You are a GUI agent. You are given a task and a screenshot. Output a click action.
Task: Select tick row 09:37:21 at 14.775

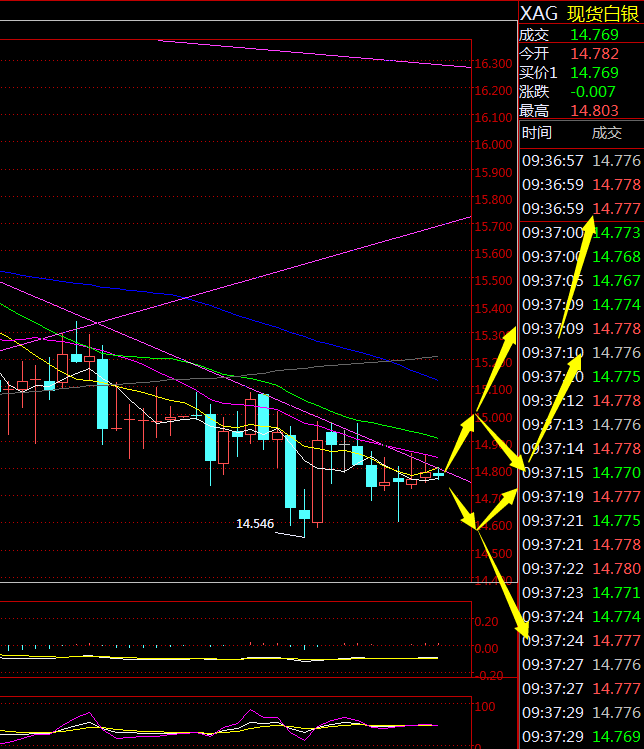pos(581,521)
